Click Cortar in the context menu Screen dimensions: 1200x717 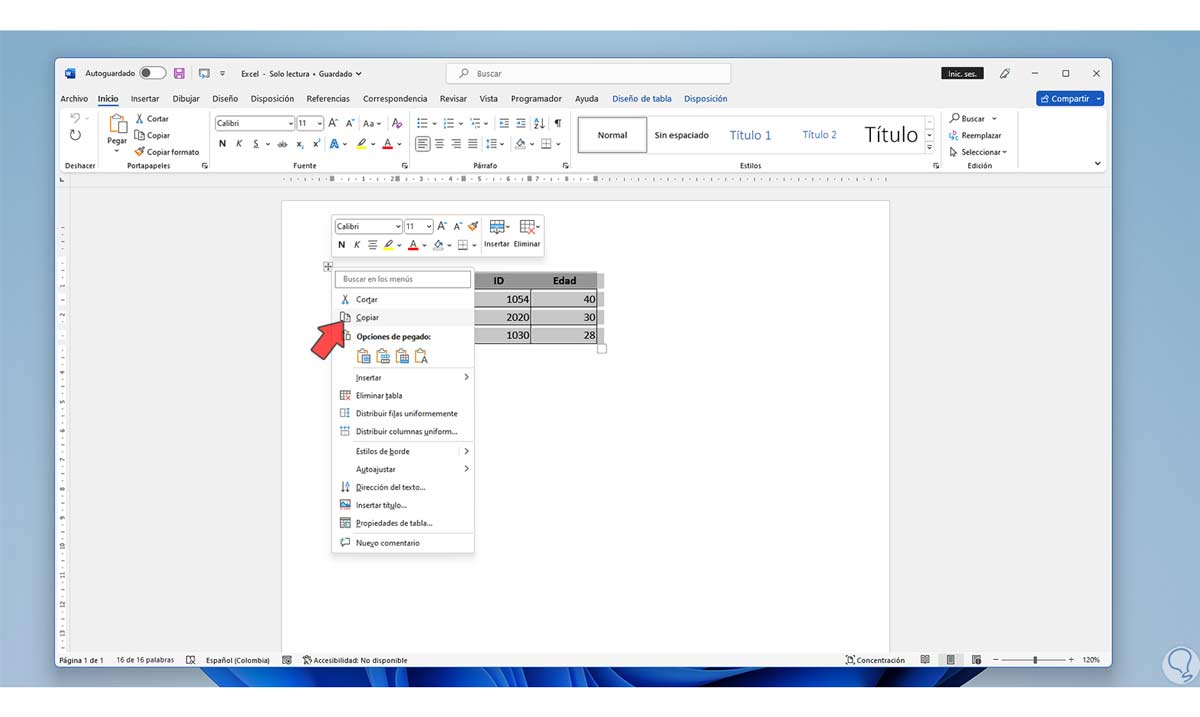[403, 299]
